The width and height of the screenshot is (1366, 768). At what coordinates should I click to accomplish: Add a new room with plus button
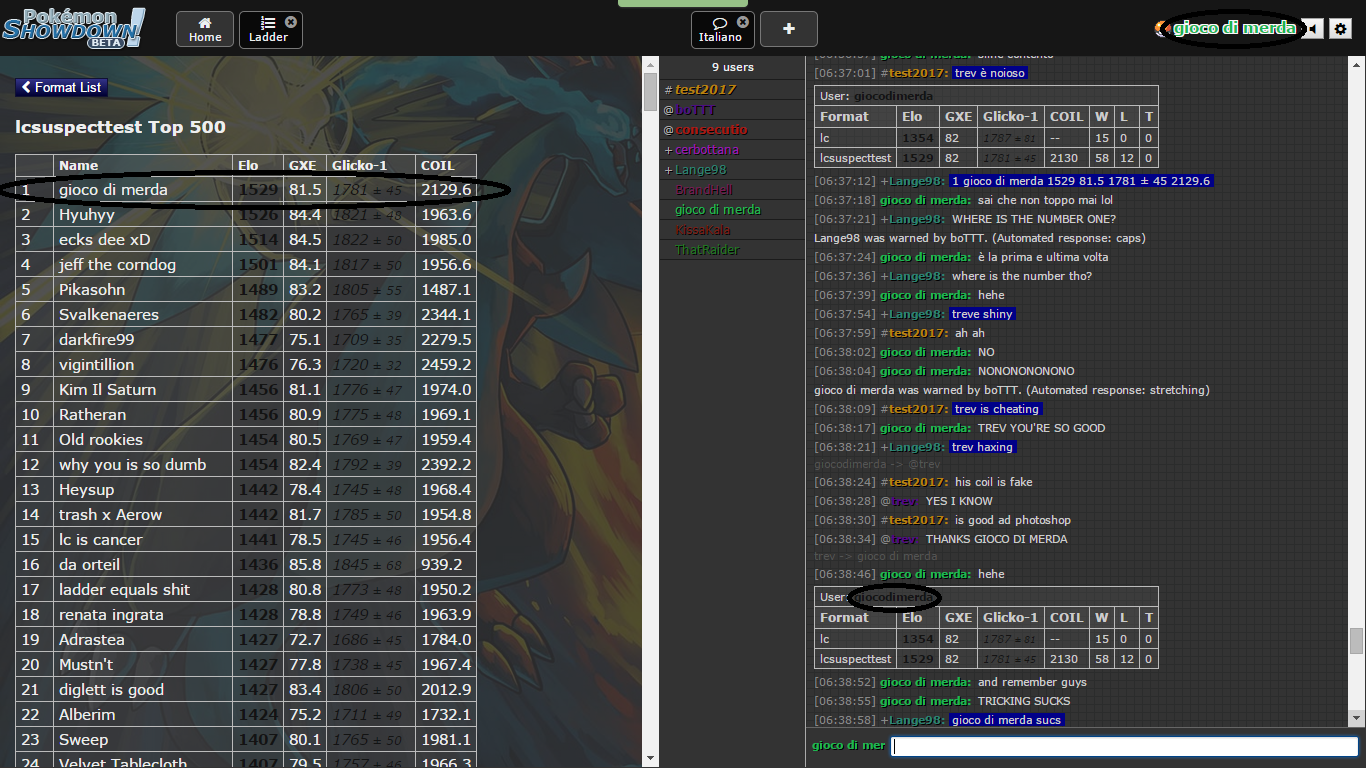[x=788, y=29]
